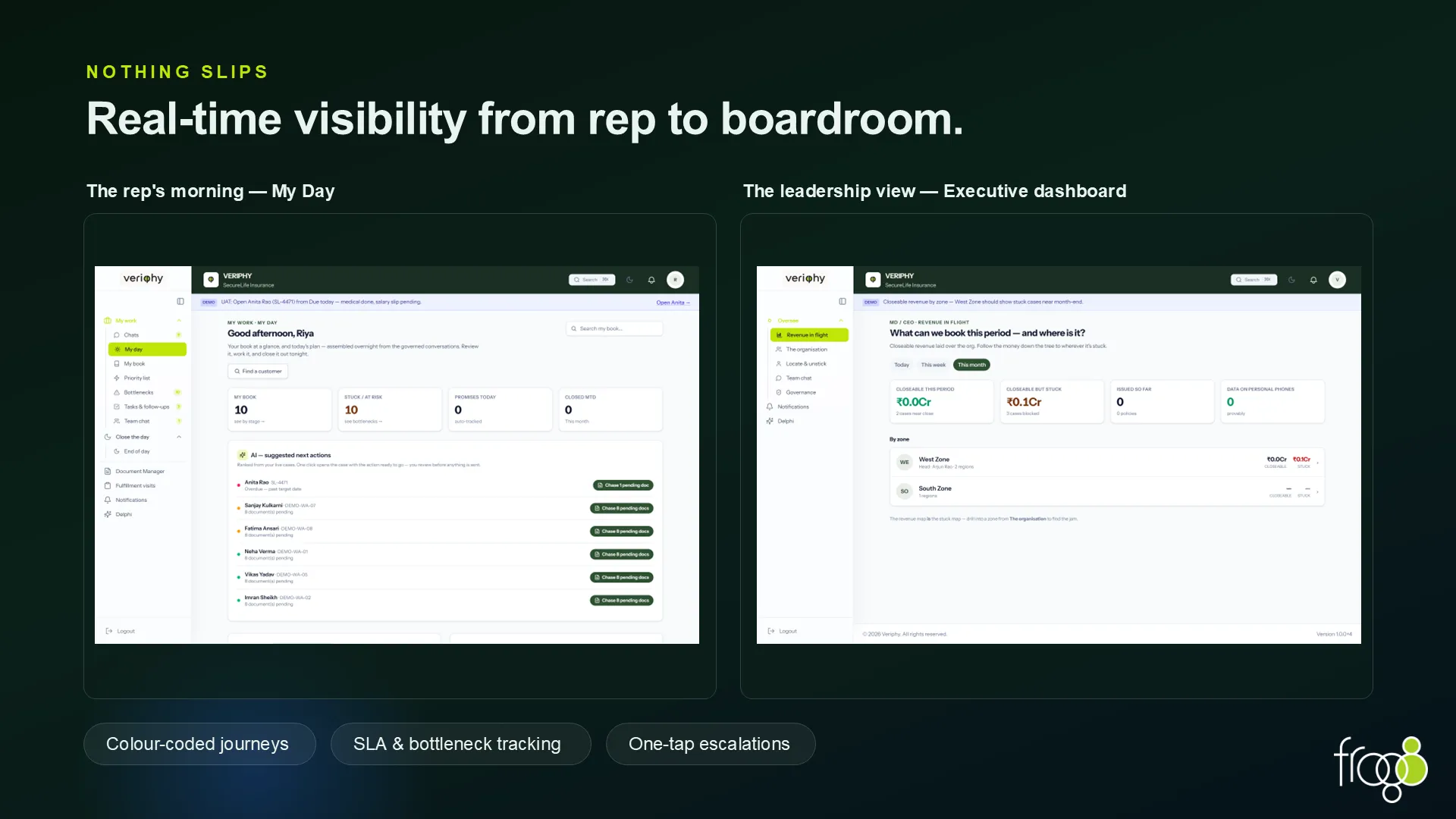Click 'The organisation' link below zone list

point(1028,519)
